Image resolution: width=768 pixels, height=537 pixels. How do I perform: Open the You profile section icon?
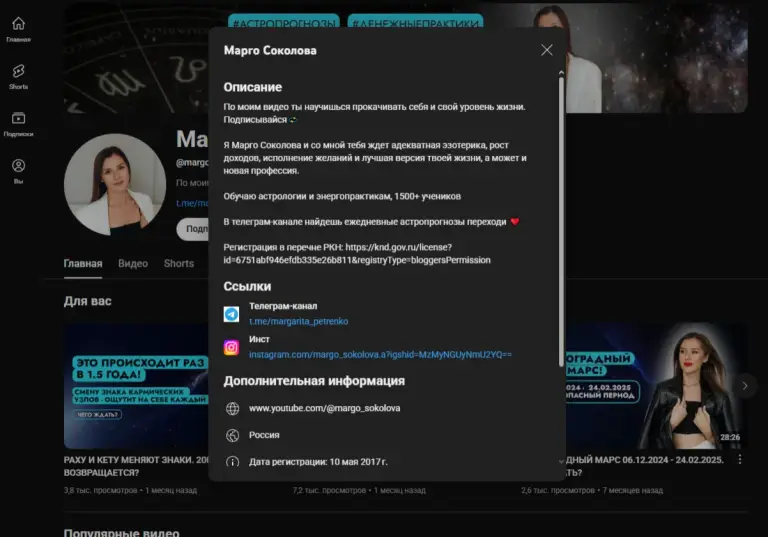[x=18, y=171]
